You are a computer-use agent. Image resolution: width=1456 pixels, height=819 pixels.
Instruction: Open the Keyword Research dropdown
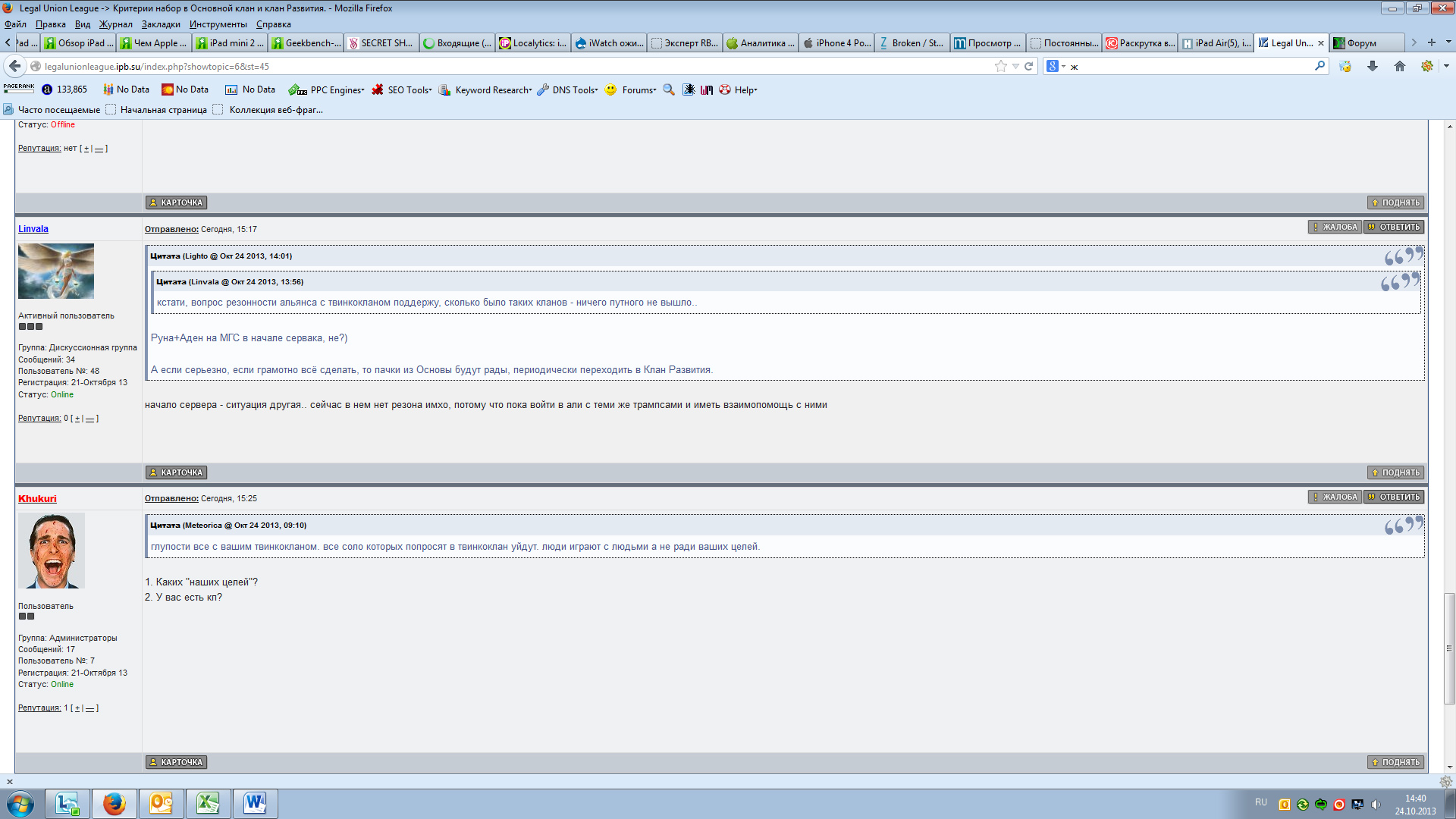coord(493,89)
